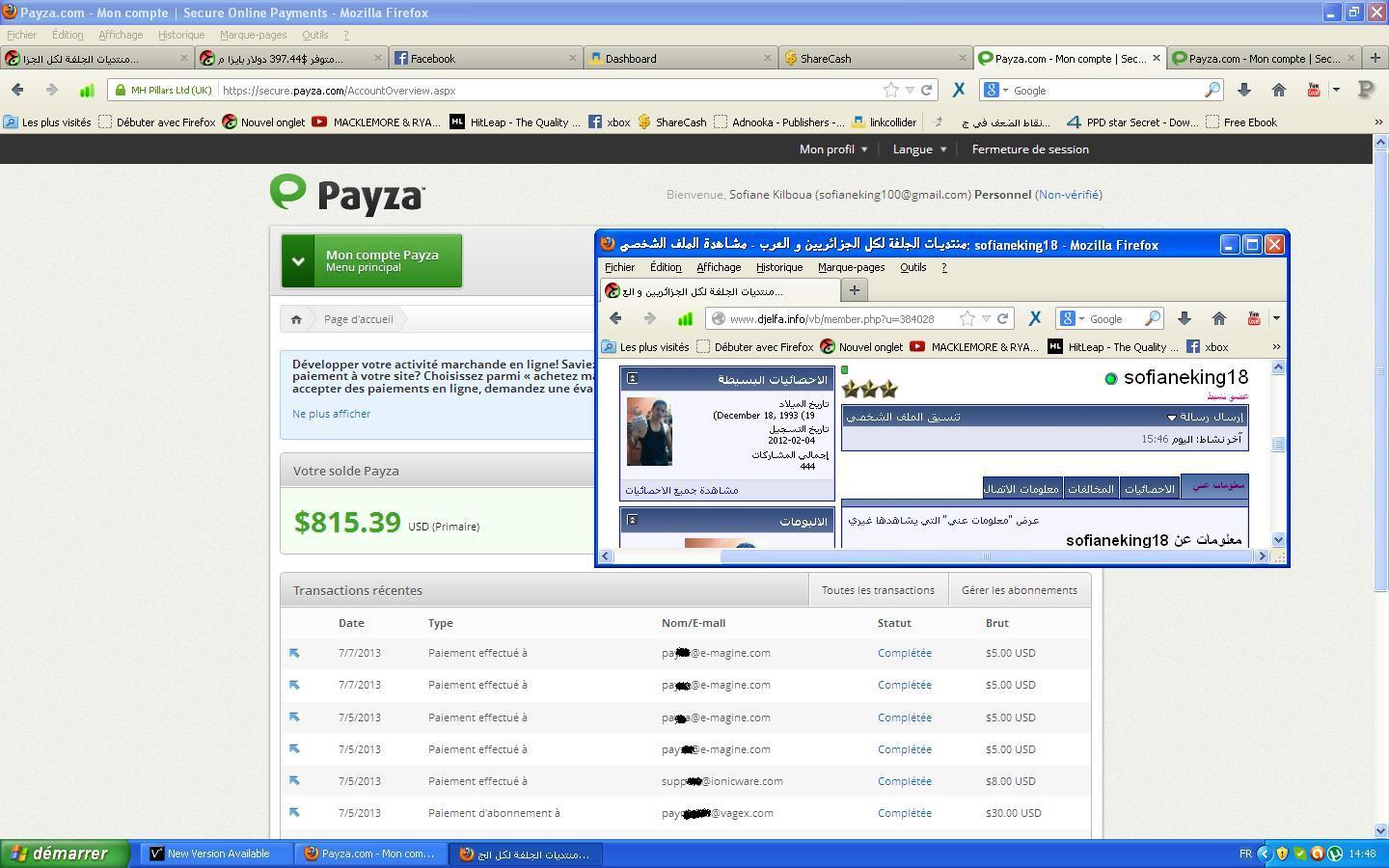Open Marque-pages menu in main window
The image size is (1389, 868).
point(253,35)
